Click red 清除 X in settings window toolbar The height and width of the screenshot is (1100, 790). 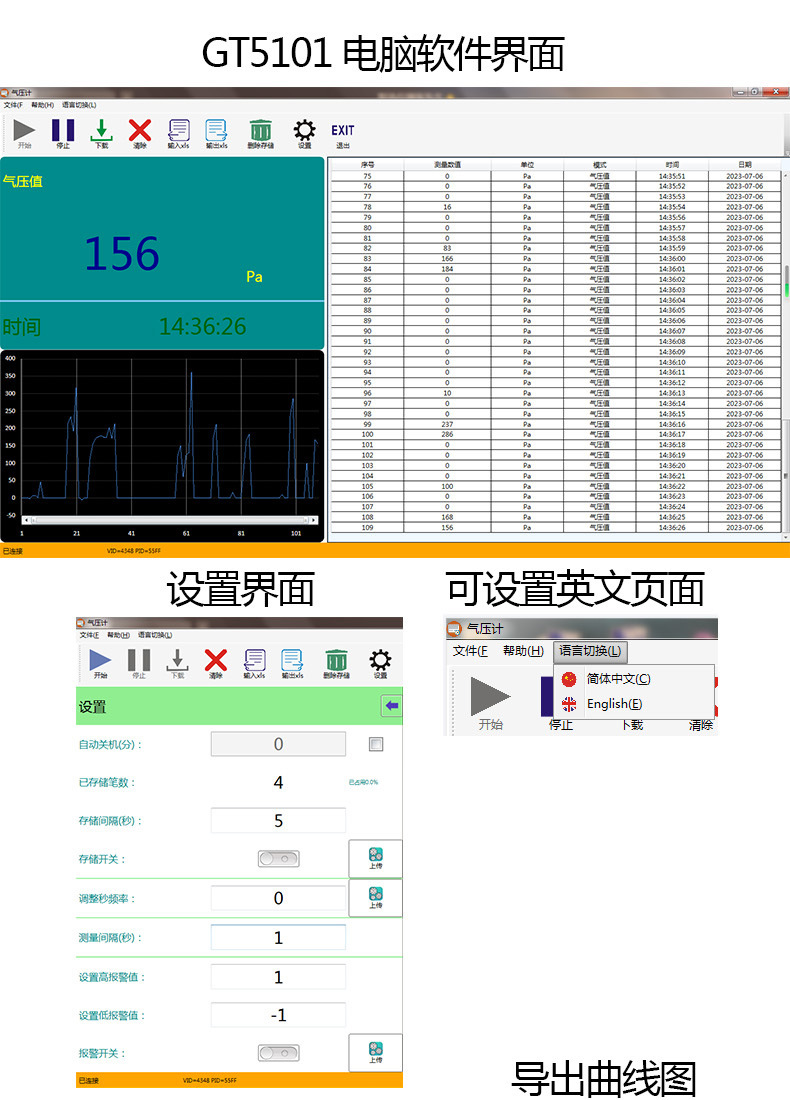[215, 659]
